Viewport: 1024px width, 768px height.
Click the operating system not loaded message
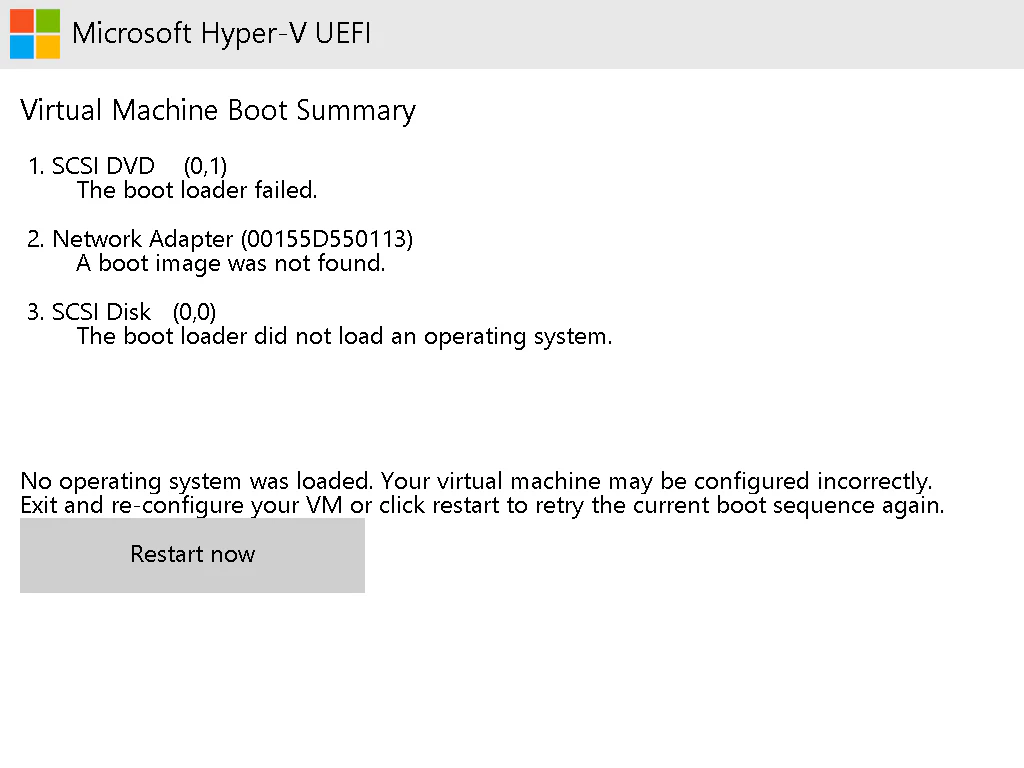pos(344,336)
